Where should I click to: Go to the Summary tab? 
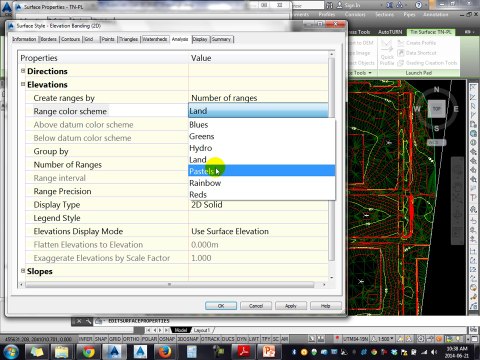[x=221, y=39]
